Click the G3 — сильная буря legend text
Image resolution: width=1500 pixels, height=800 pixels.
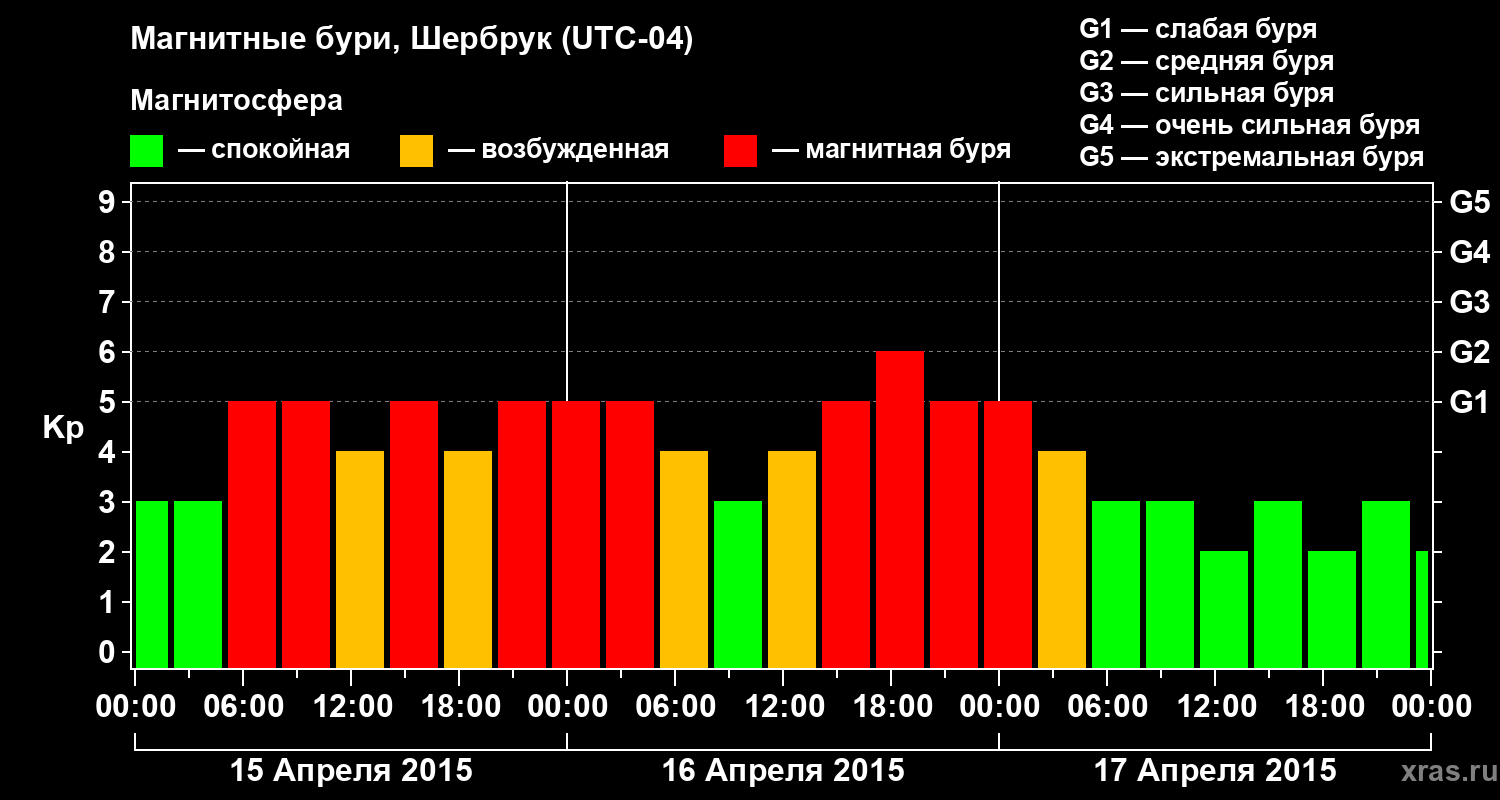(1207, 93)
